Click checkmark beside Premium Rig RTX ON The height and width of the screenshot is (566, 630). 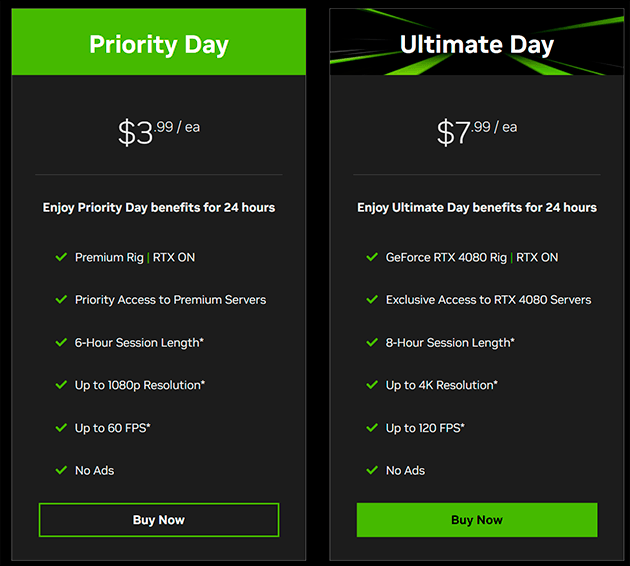click(x=61, y=257)
